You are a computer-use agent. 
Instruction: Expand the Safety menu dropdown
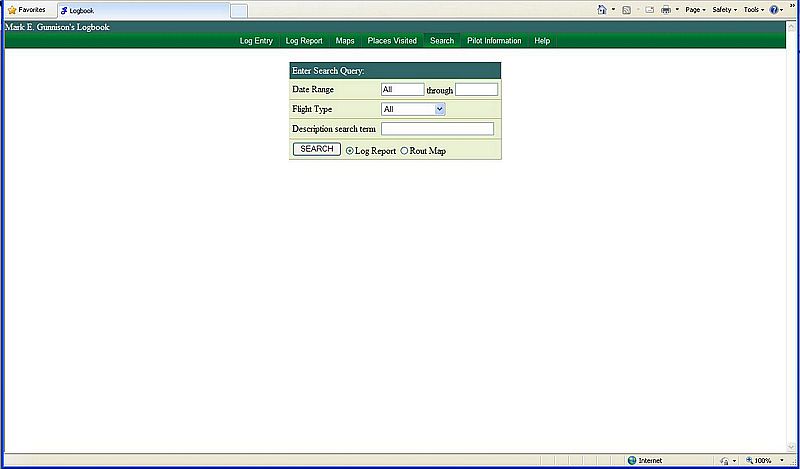724,9
